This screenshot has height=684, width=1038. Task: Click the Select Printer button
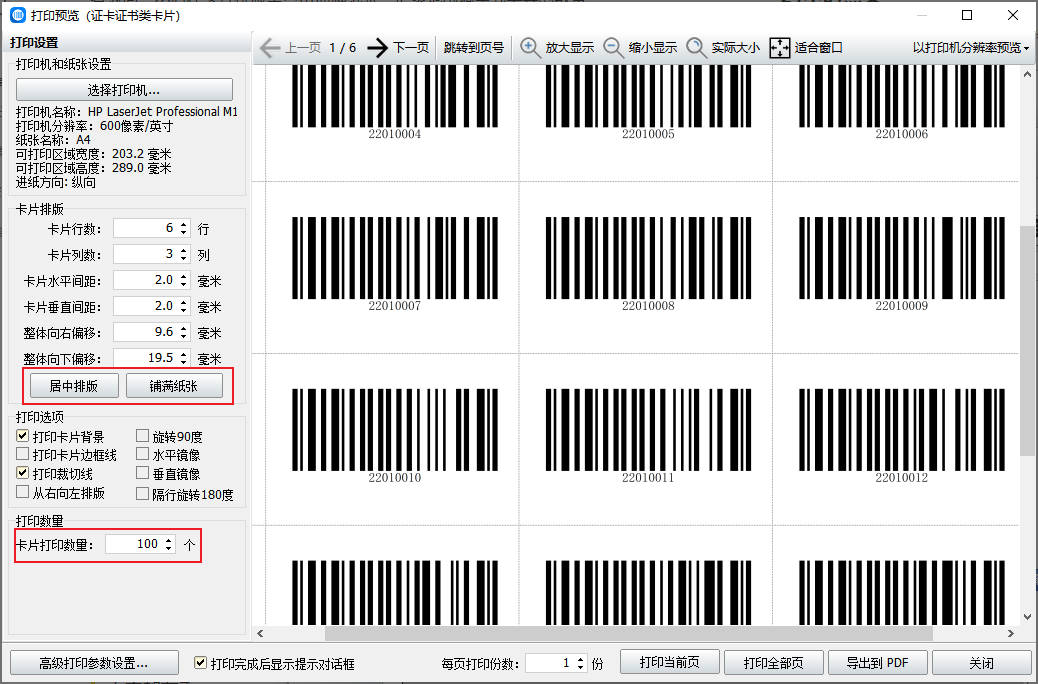[124, 90]
